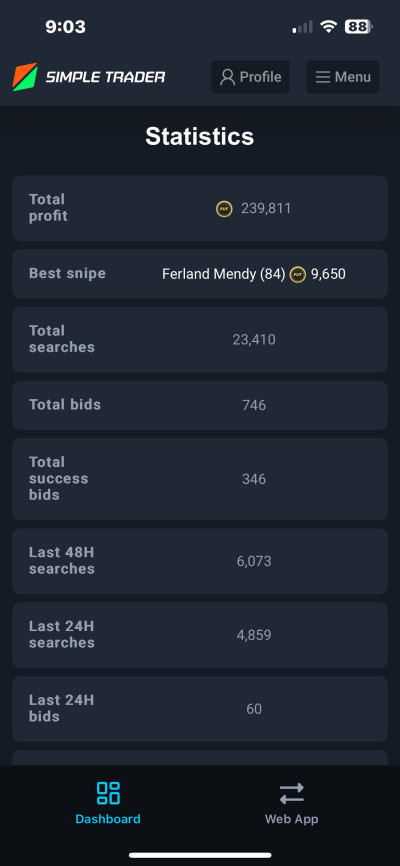Screen dimensions: 400x866
Task: Tap the Last 24H bids card
Action: 200,709
